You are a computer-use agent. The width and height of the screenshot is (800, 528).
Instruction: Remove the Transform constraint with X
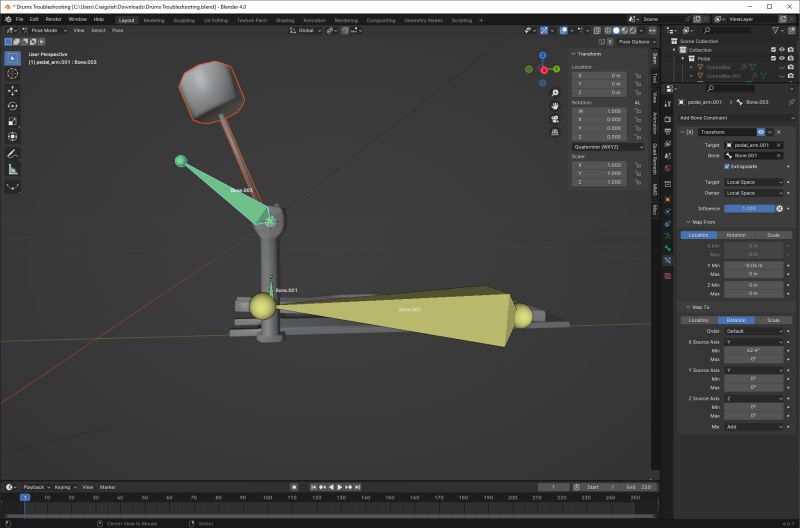[x=779, y=132]
